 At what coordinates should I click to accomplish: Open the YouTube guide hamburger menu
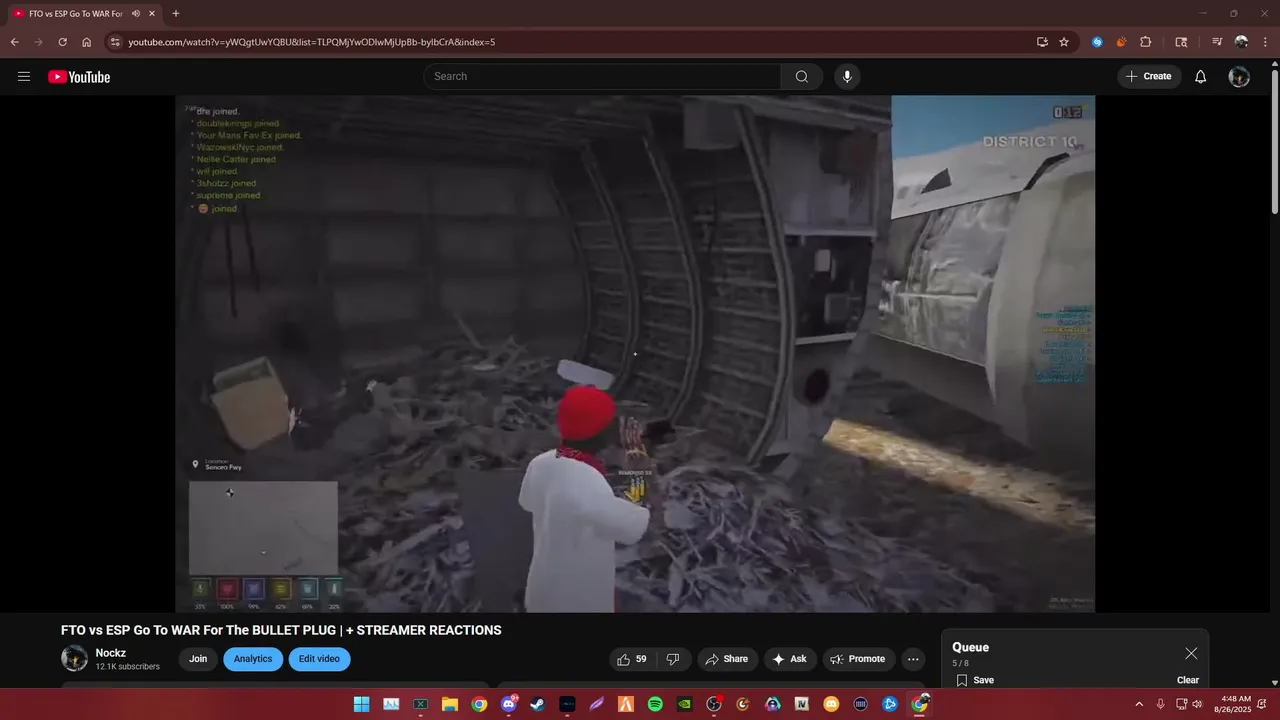tap(24, 77)
